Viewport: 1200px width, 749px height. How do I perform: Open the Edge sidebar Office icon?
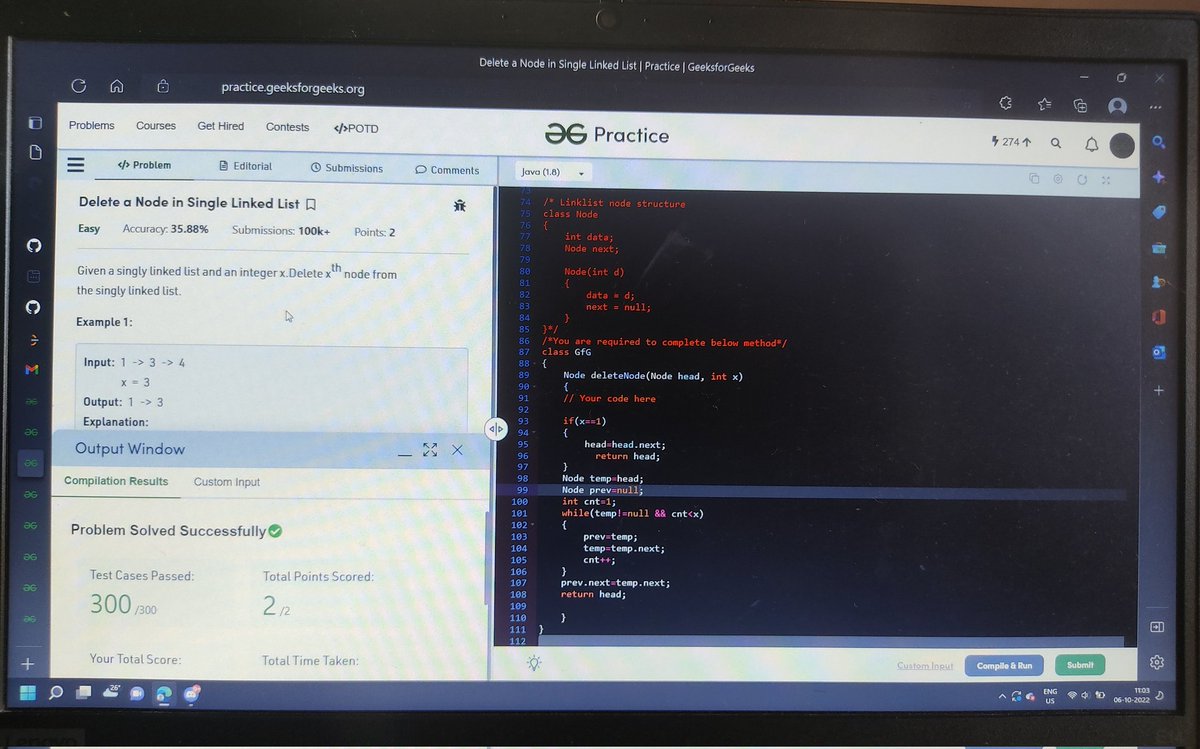1159,317
